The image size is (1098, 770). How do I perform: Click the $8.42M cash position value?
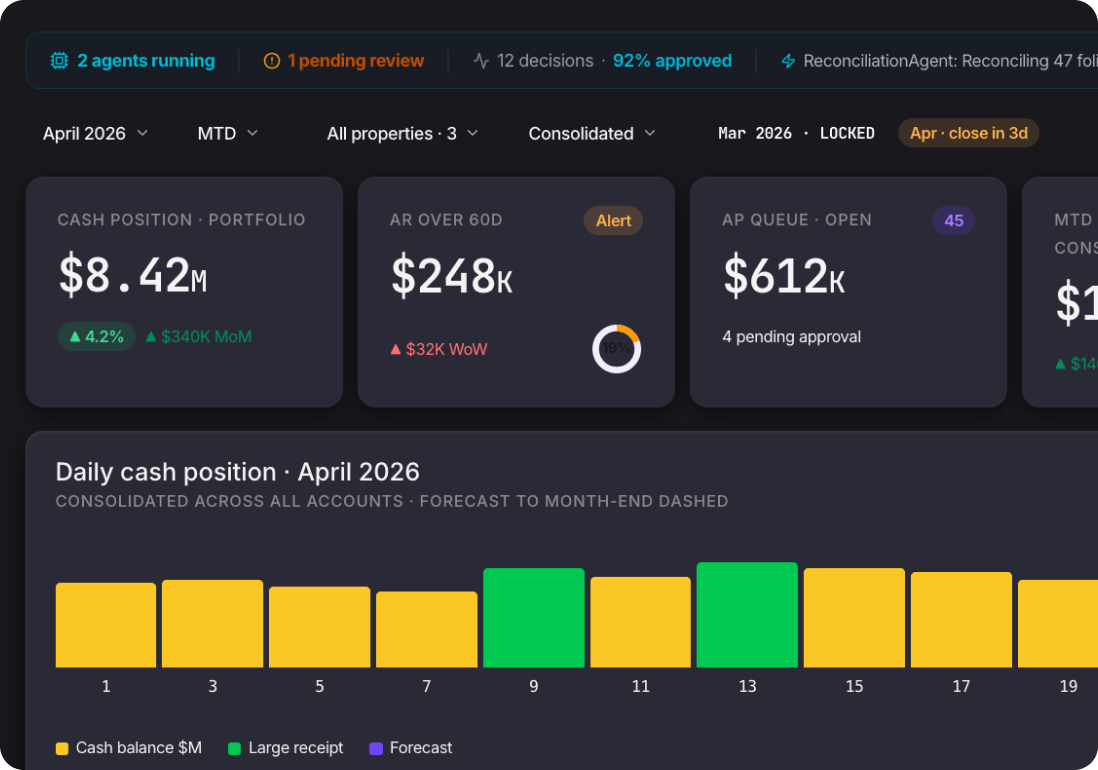pos(133,275)
